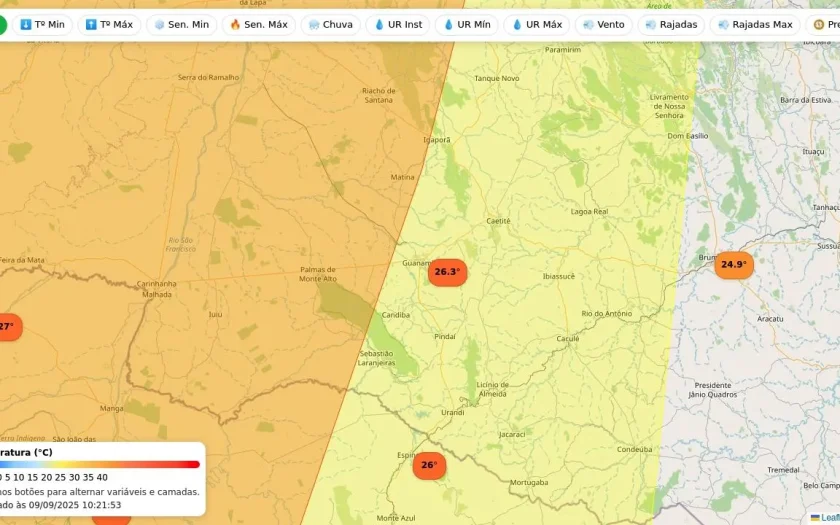Click the Lagoa Real label
This screenshot has width=840, height=525.
589,212
